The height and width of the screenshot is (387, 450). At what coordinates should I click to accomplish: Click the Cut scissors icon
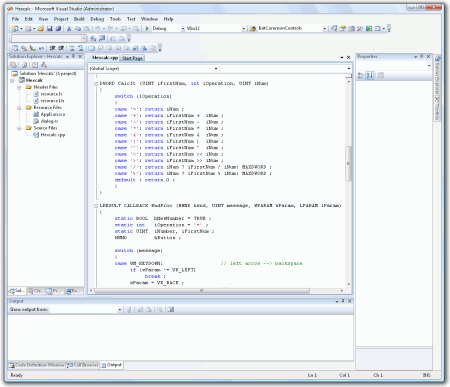[69, 29]
